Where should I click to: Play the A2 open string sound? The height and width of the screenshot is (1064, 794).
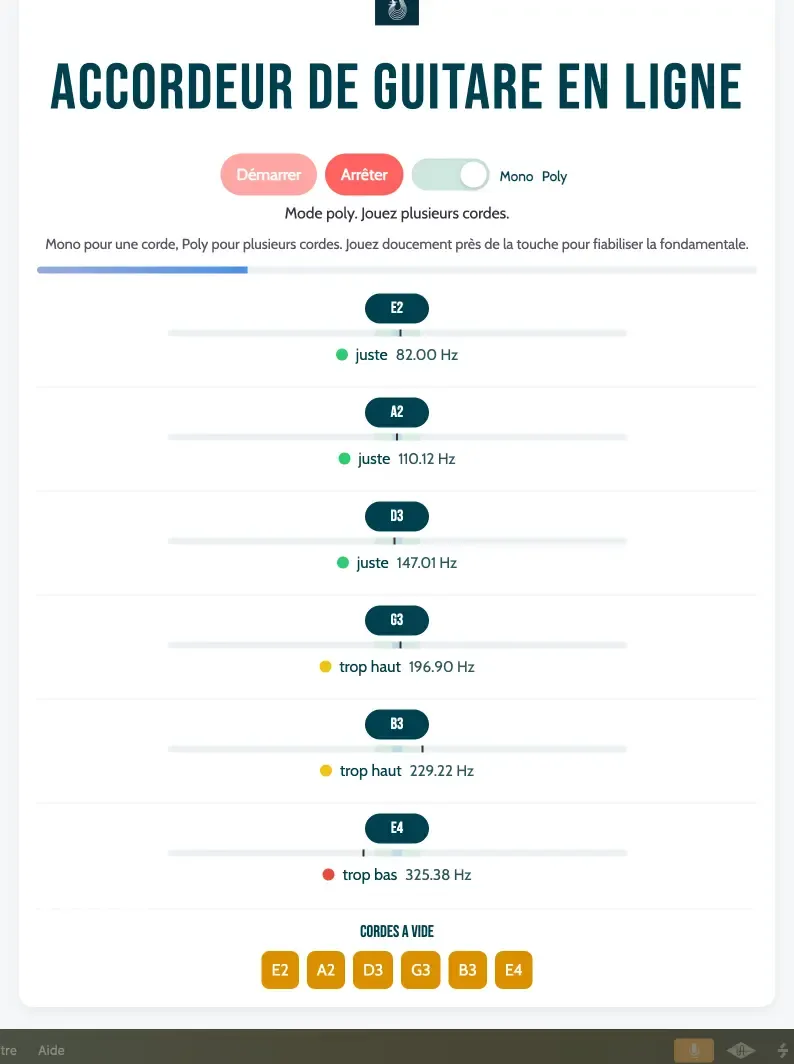(325, 969)
